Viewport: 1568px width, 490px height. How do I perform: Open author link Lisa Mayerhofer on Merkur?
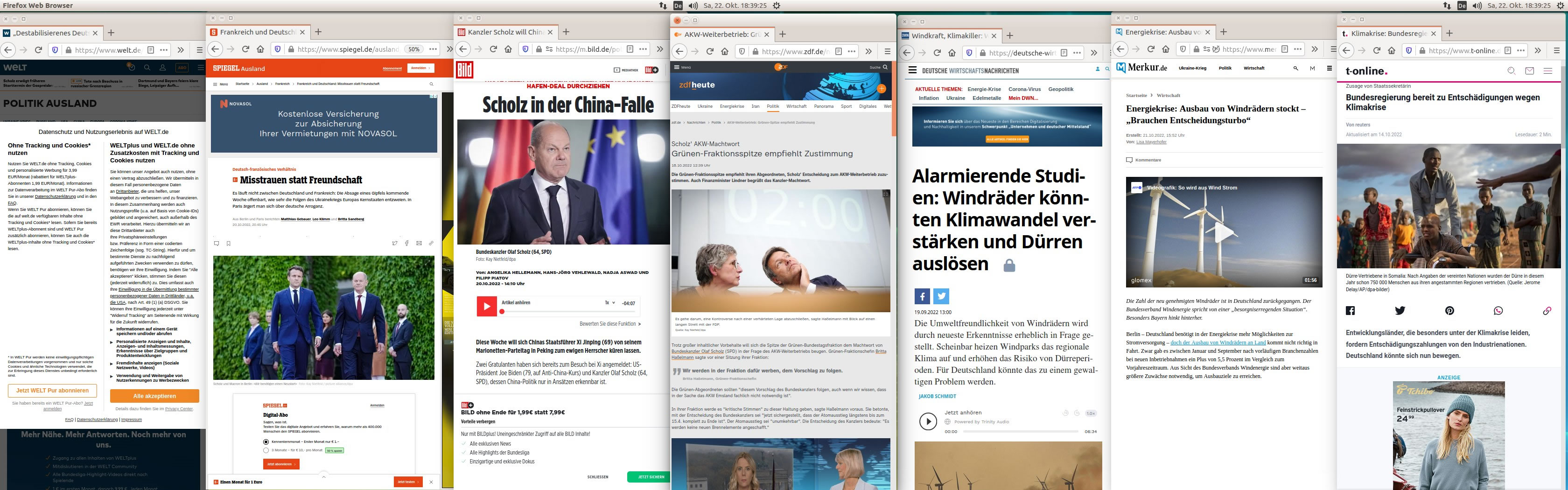[1152, 142]
